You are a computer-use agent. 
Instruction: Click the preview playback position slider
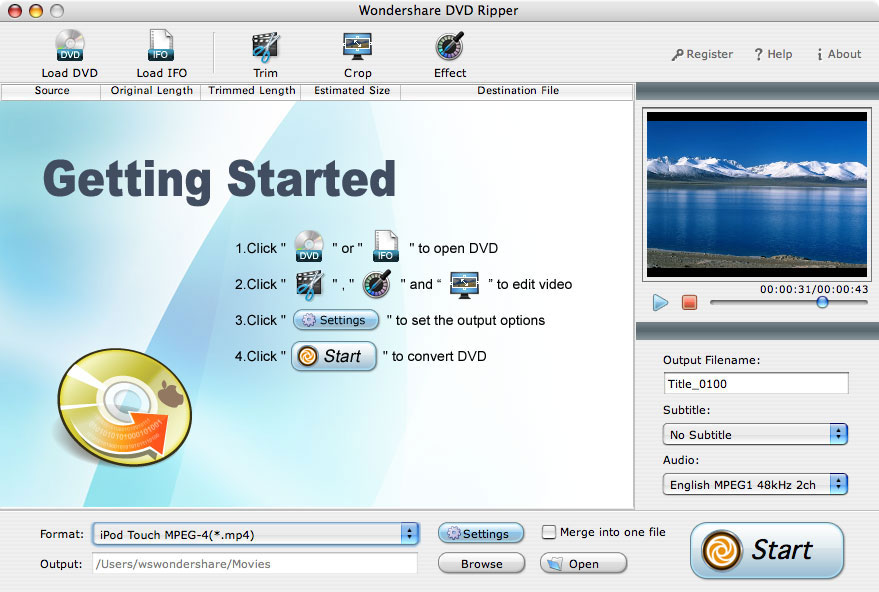click(x=789, y=303)
